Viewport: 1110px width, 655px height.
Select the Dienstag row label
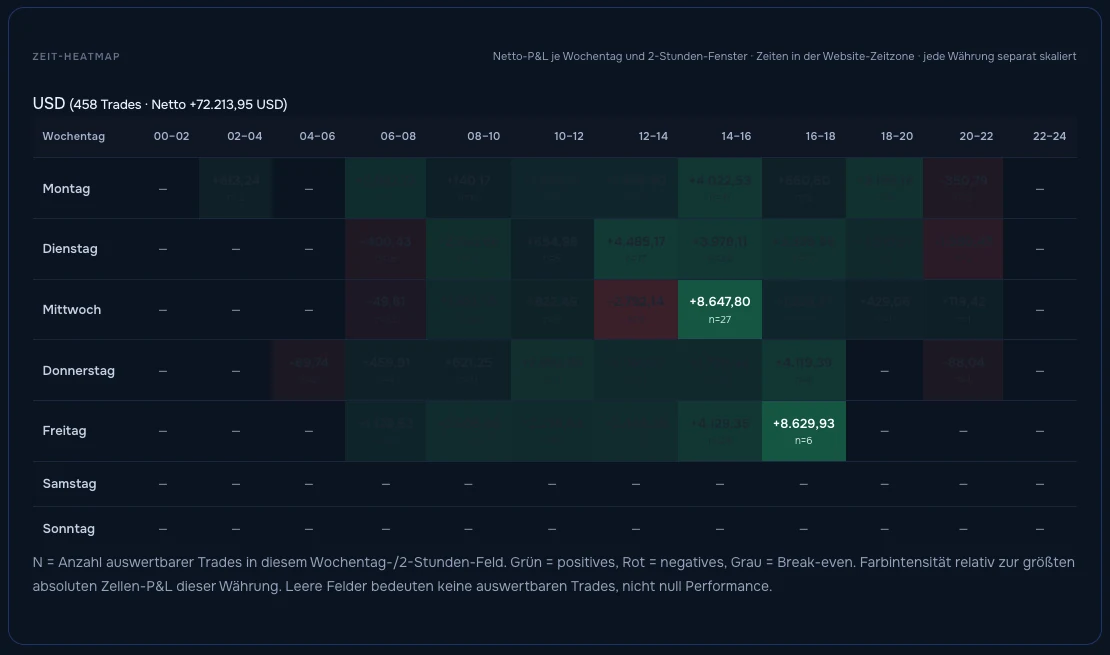[x=69, y=249]
